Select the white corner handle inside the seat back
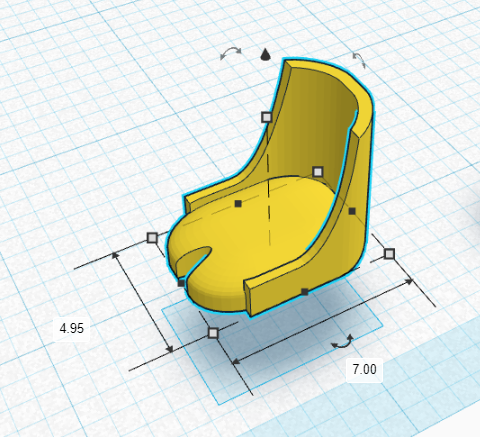The height and width of the screenshot is (437, 480). (318, 172)
